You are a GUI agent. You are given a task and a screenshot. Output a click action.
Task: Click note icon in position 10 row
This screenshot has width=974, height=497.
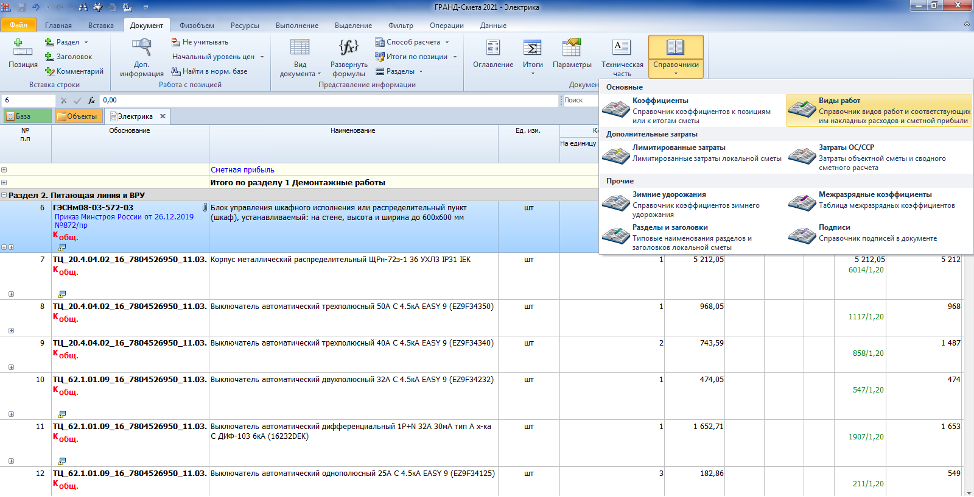coord(61,414)
